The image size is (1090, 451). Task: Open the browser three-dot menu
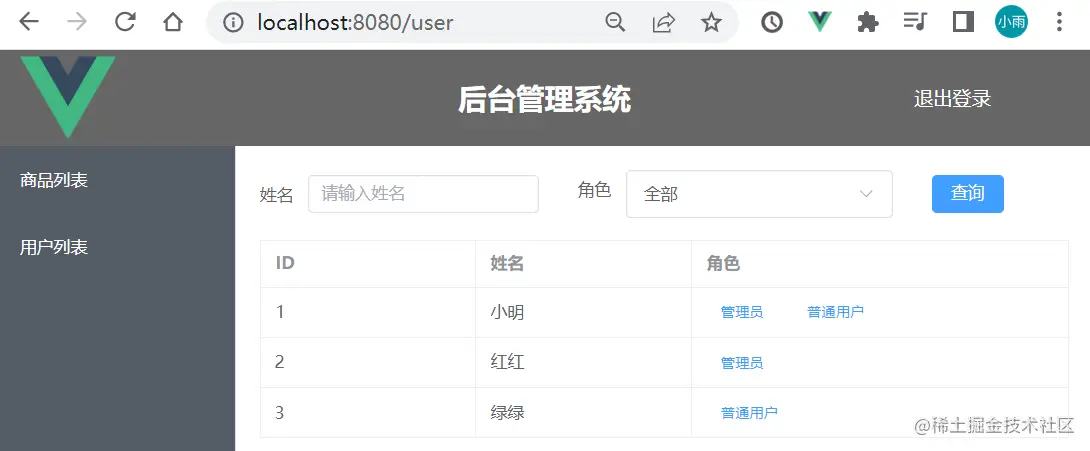click(x=1059, y=22)
